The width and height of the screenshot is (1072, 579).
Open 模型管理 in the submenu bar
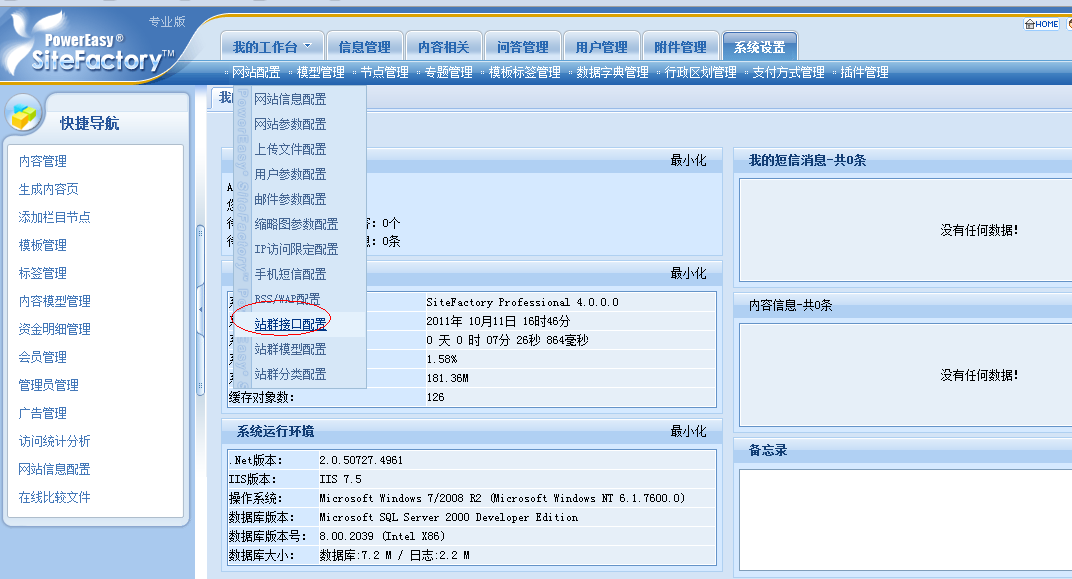tap(321, 72)
